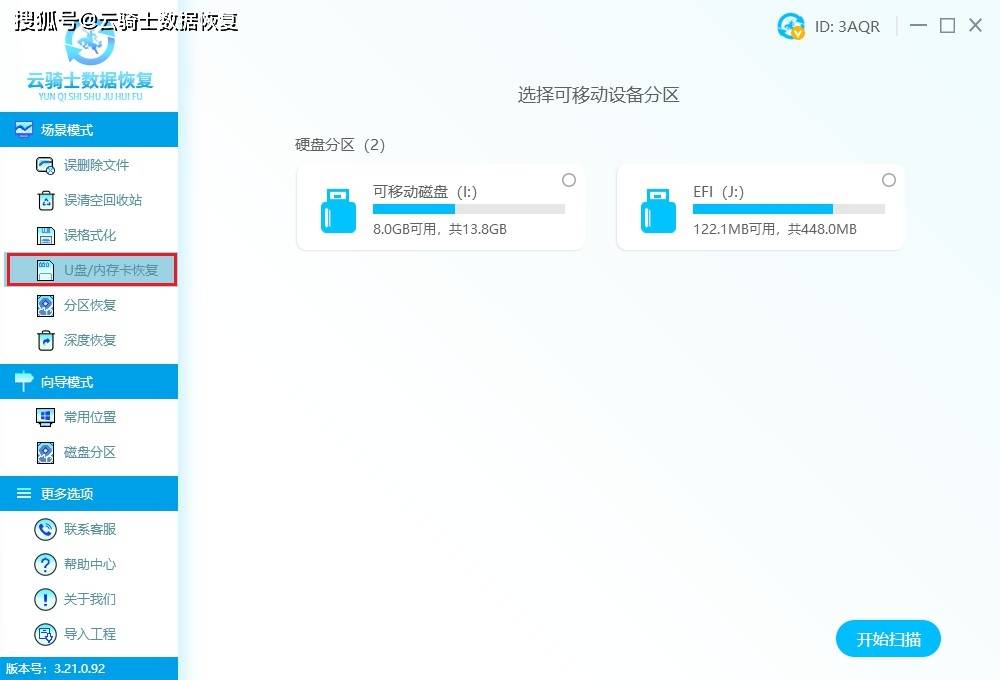Open 误删除文件 recovery mode
This screenshot has width=1000, height=680.
(x=89, y=165)
